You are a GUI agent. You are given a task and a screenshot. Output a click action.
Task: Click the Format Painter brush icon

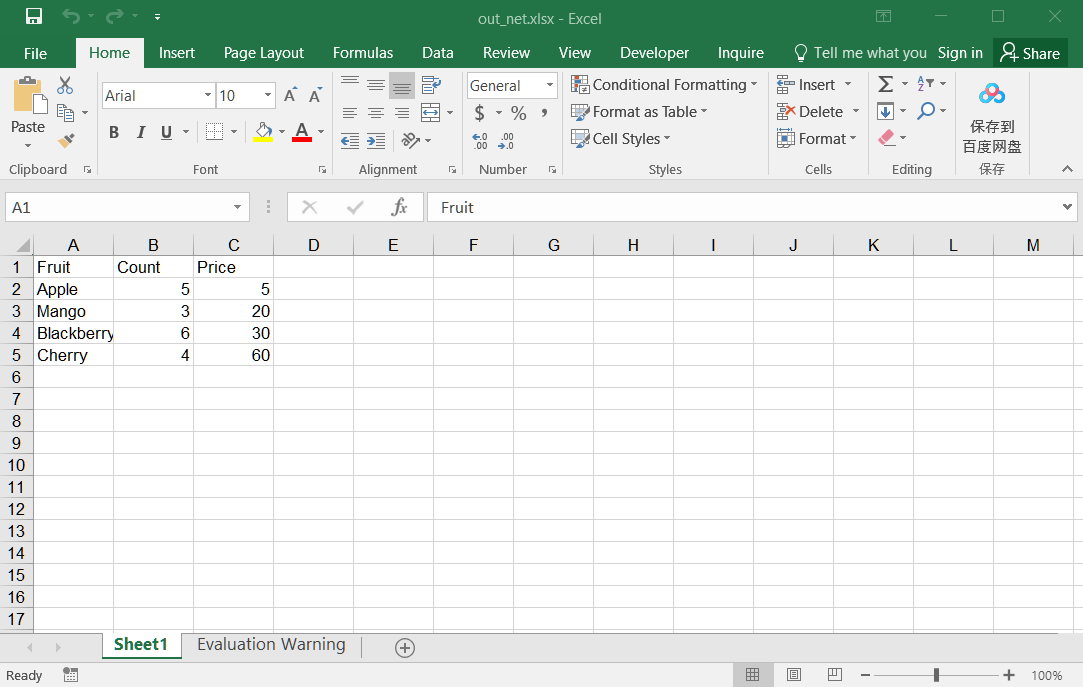[66, 141]
